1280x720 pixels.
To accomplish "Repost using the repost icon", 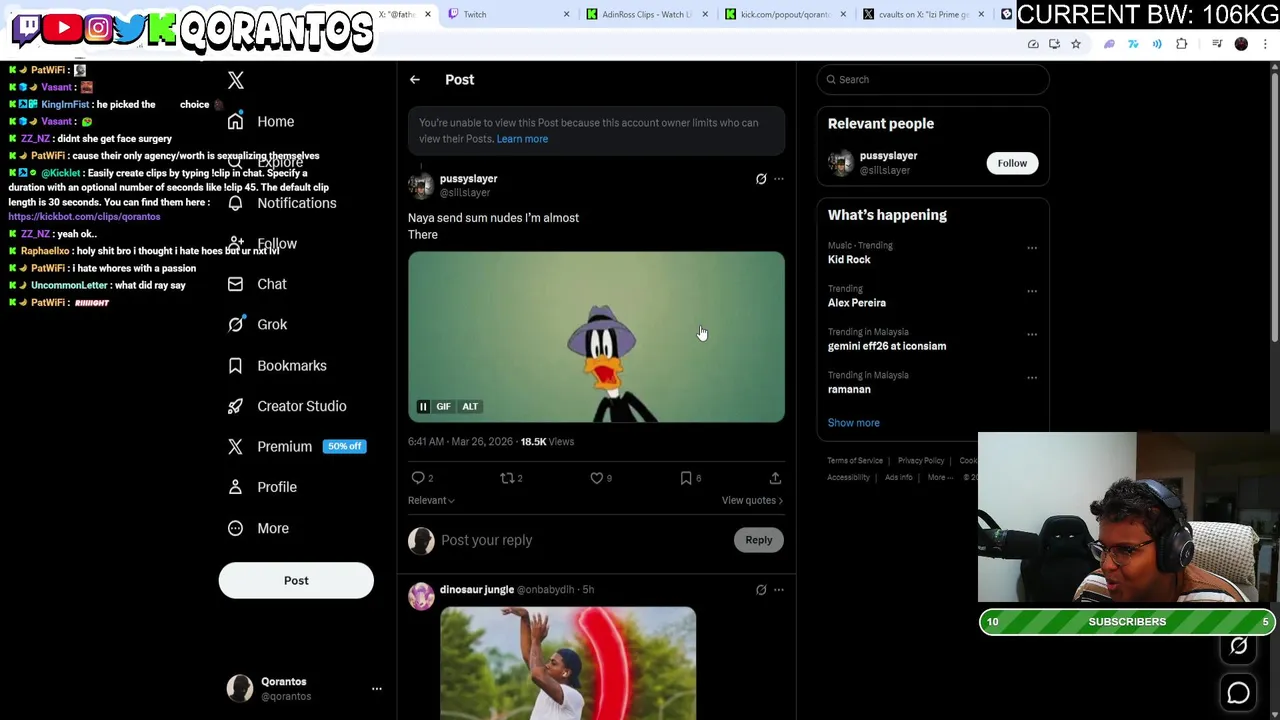I will pyautogui.click(x=507, y=478).
